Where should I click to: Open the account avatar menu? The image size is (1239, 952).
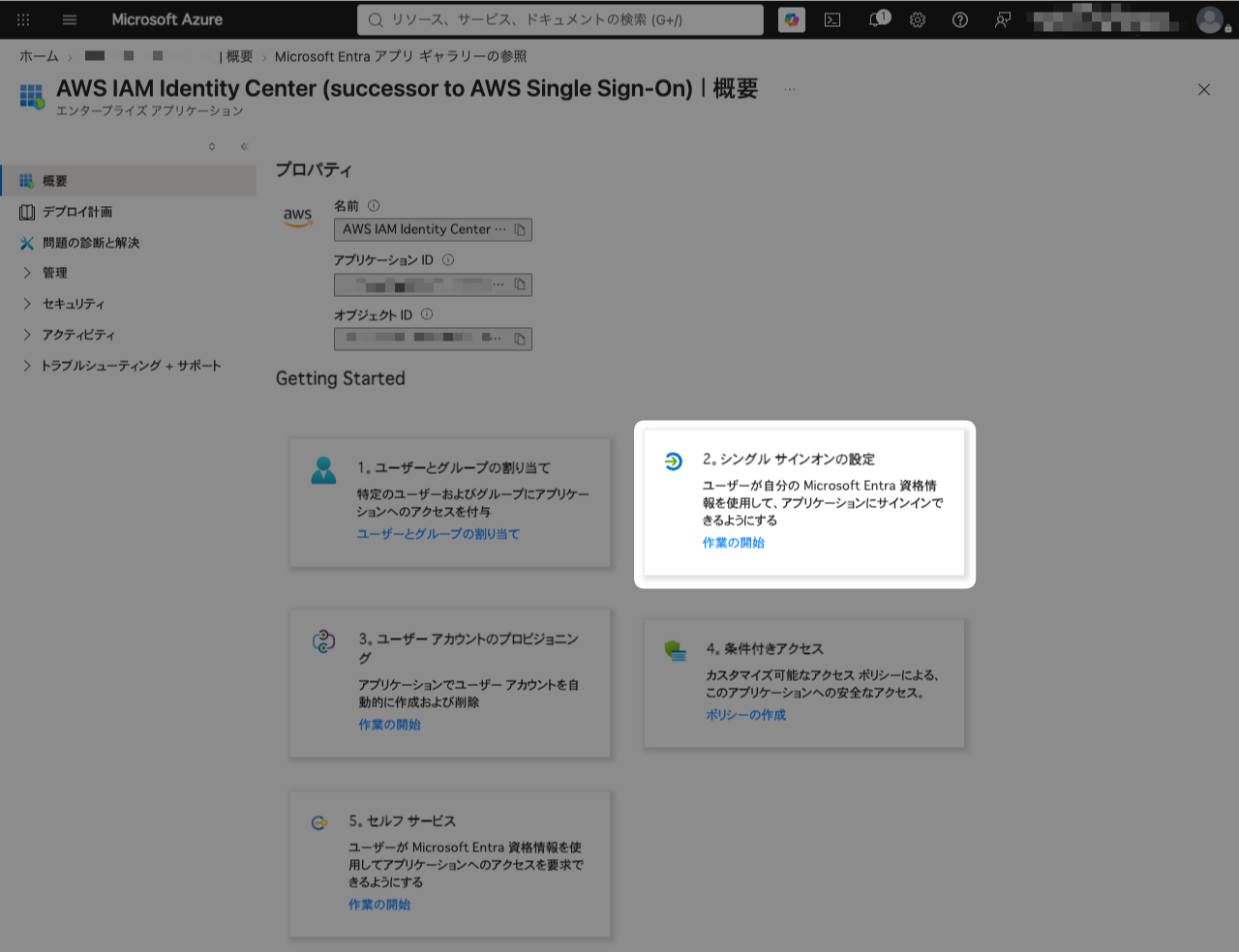coord(1209,19)
